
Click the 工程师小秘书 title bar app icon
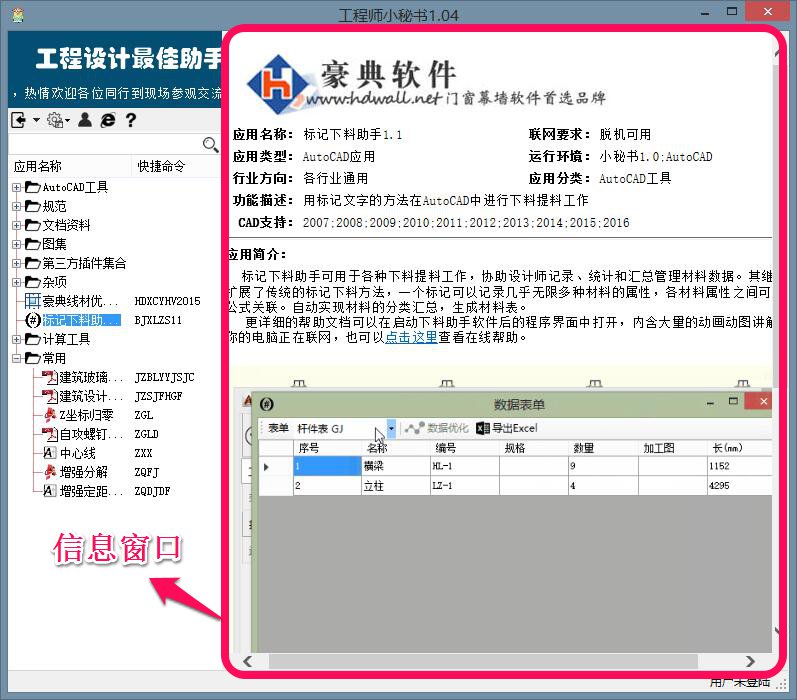[18, 15]
